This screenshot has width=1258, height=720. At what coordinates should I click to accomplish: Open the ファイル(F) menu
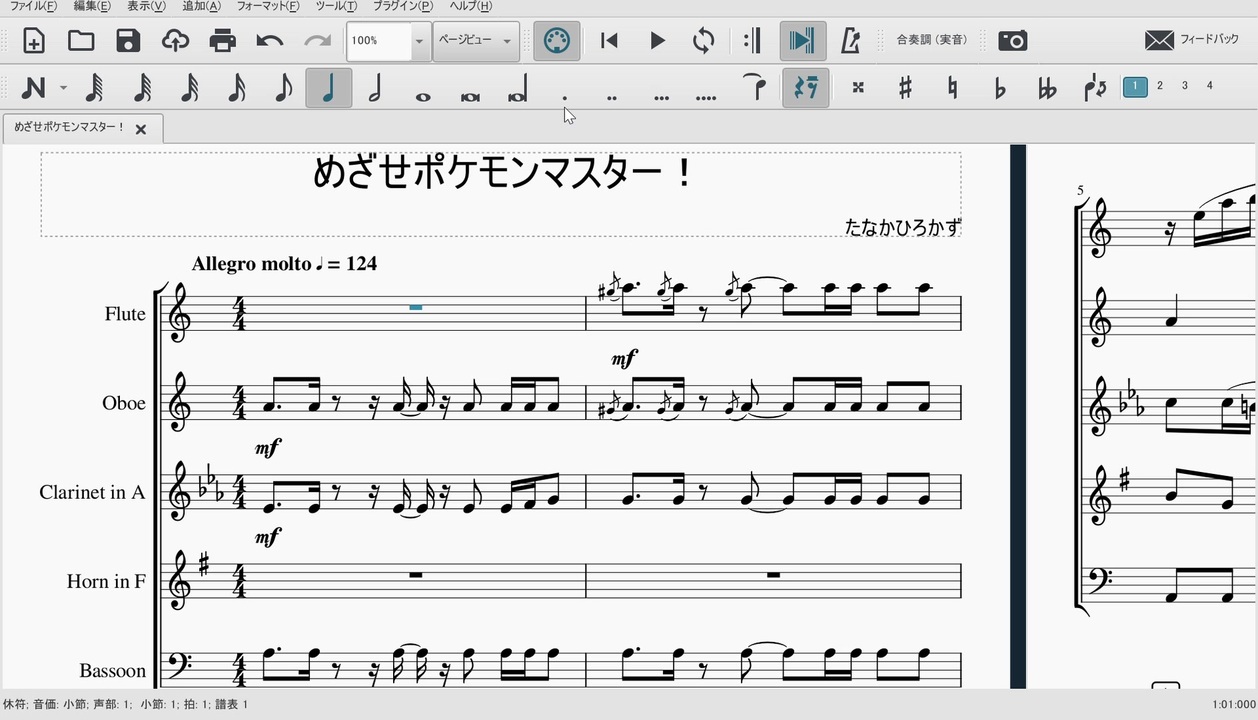(x=33, y=6)
